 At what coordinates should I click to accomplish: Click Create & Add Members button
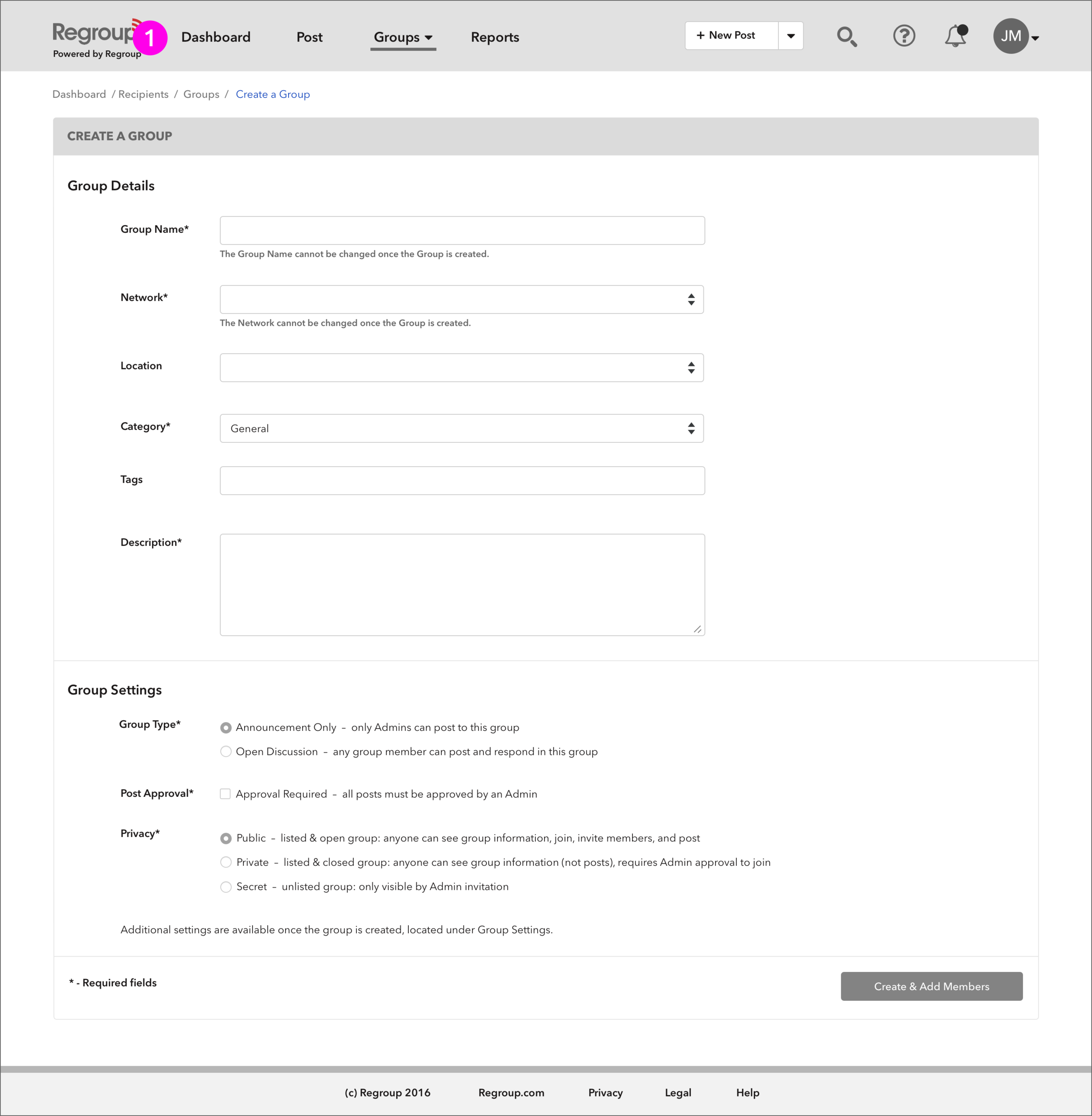[x=931, y=986]
